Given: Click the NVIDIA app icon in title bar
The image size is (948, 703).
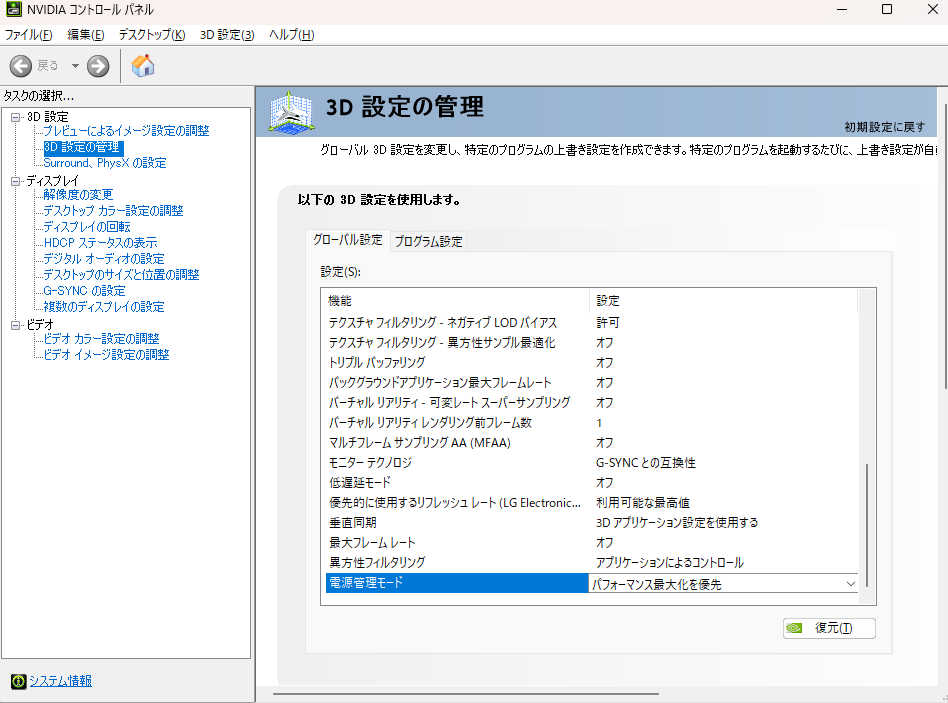Looking at the screenshot, I should click(13, 9).
